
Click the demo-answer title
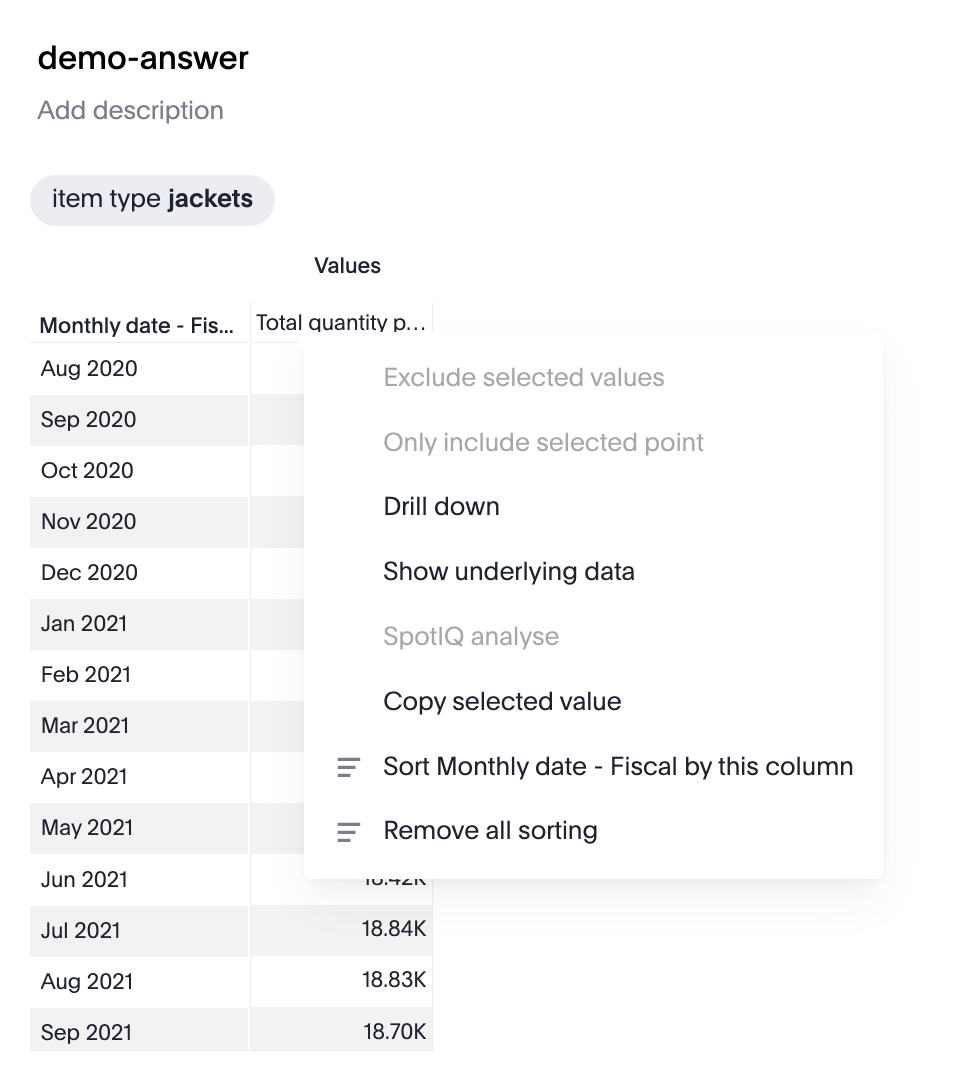coord(143,58)
